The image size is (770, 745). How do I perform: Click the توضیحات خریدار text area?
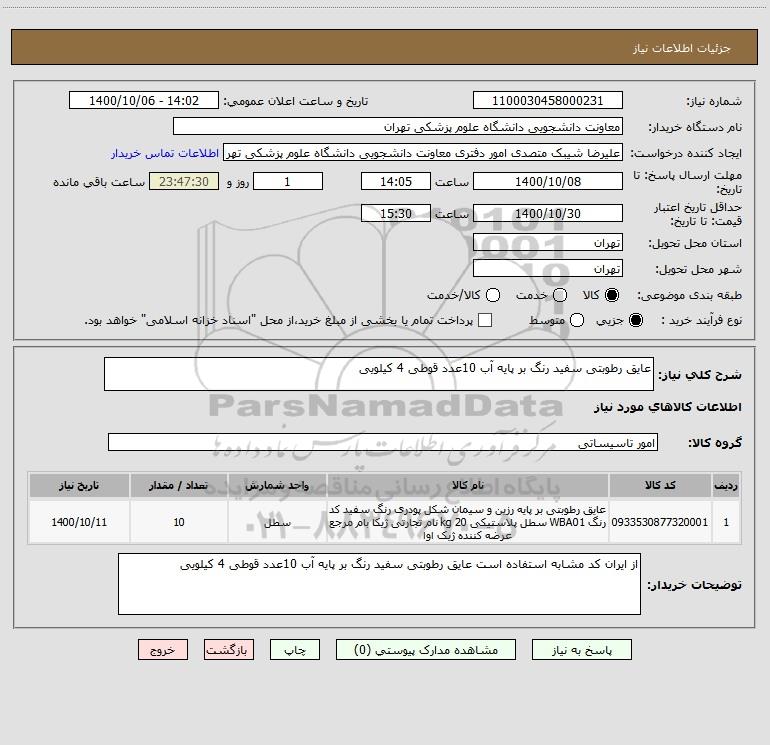pyautogui.click(x=379, y=584)
